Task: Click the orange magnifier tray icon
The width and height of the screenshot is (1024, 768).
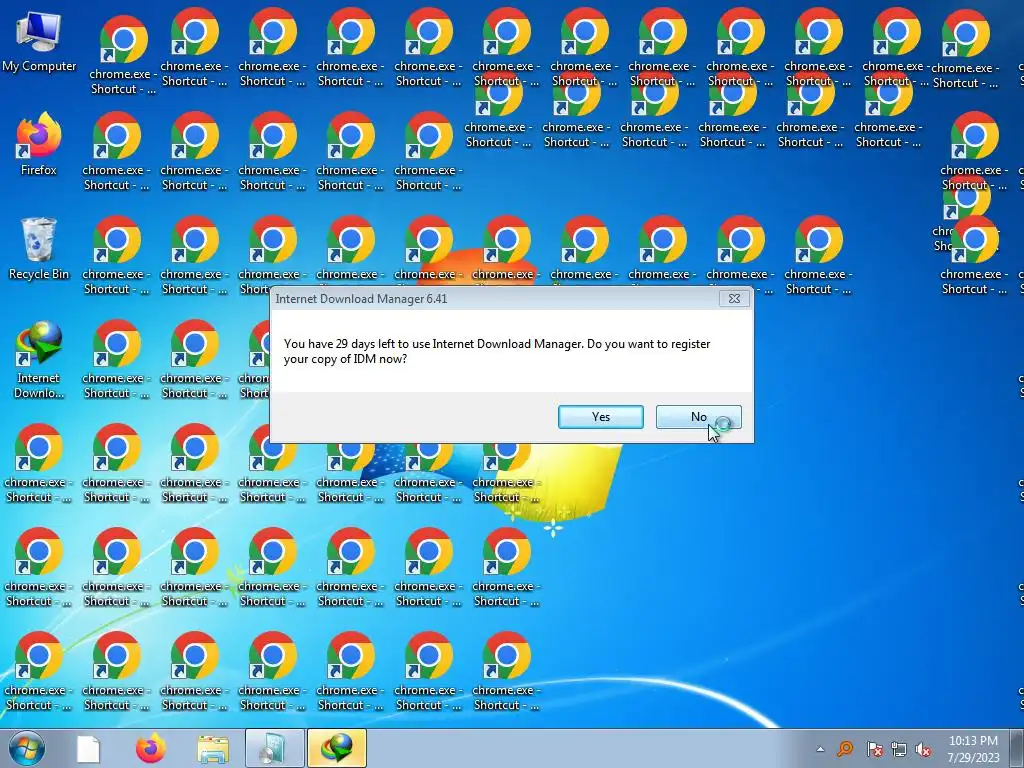Action: [845, 748]
